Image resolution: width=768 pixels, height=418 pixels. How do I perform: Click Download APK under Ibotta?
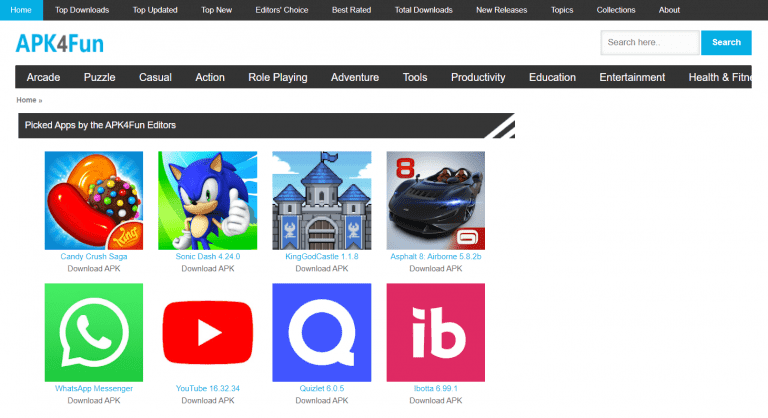(x=435, y=400)
